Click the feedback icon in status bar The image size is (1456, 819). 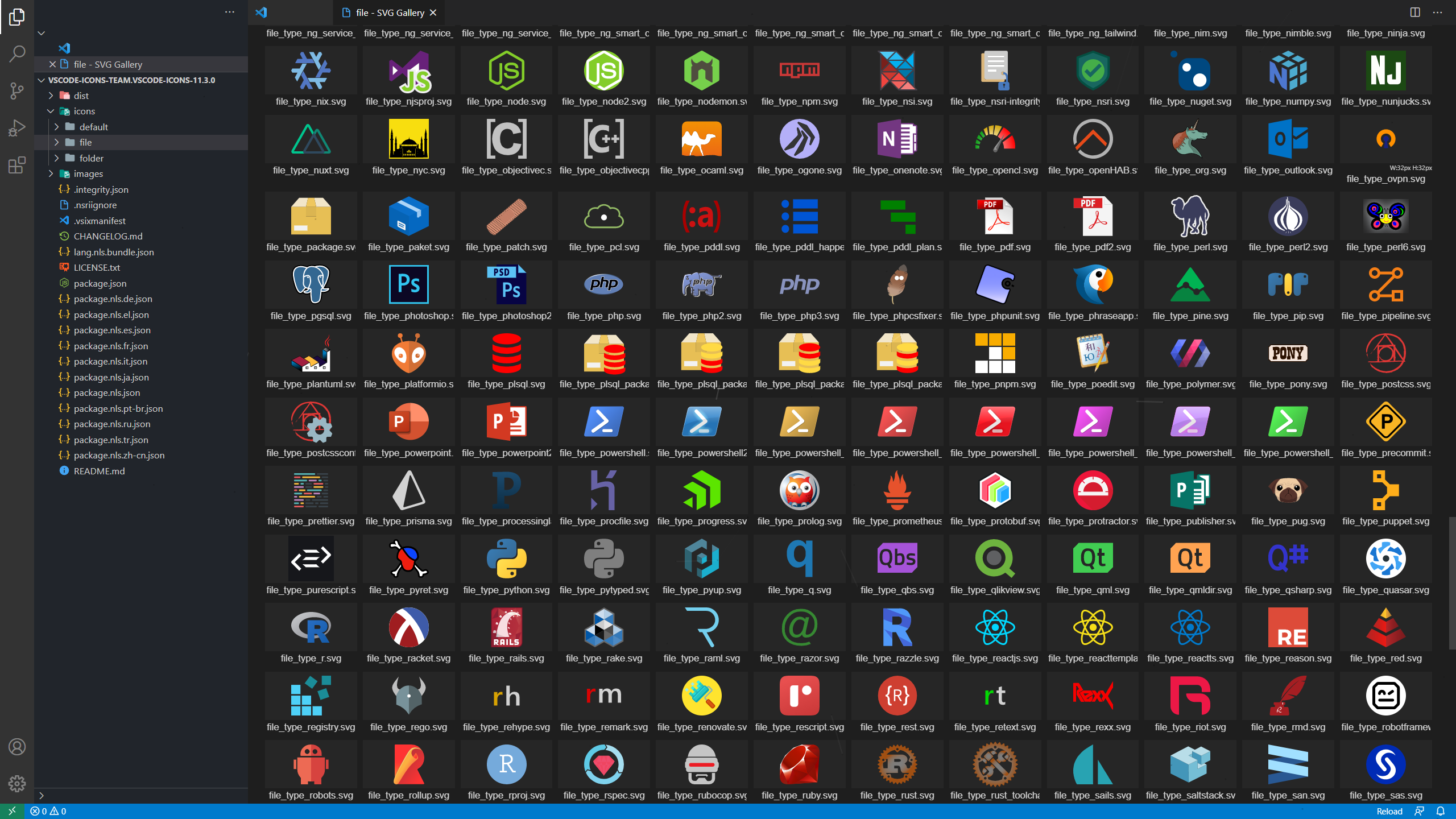pyautogui.click(x=1420, y=811)
